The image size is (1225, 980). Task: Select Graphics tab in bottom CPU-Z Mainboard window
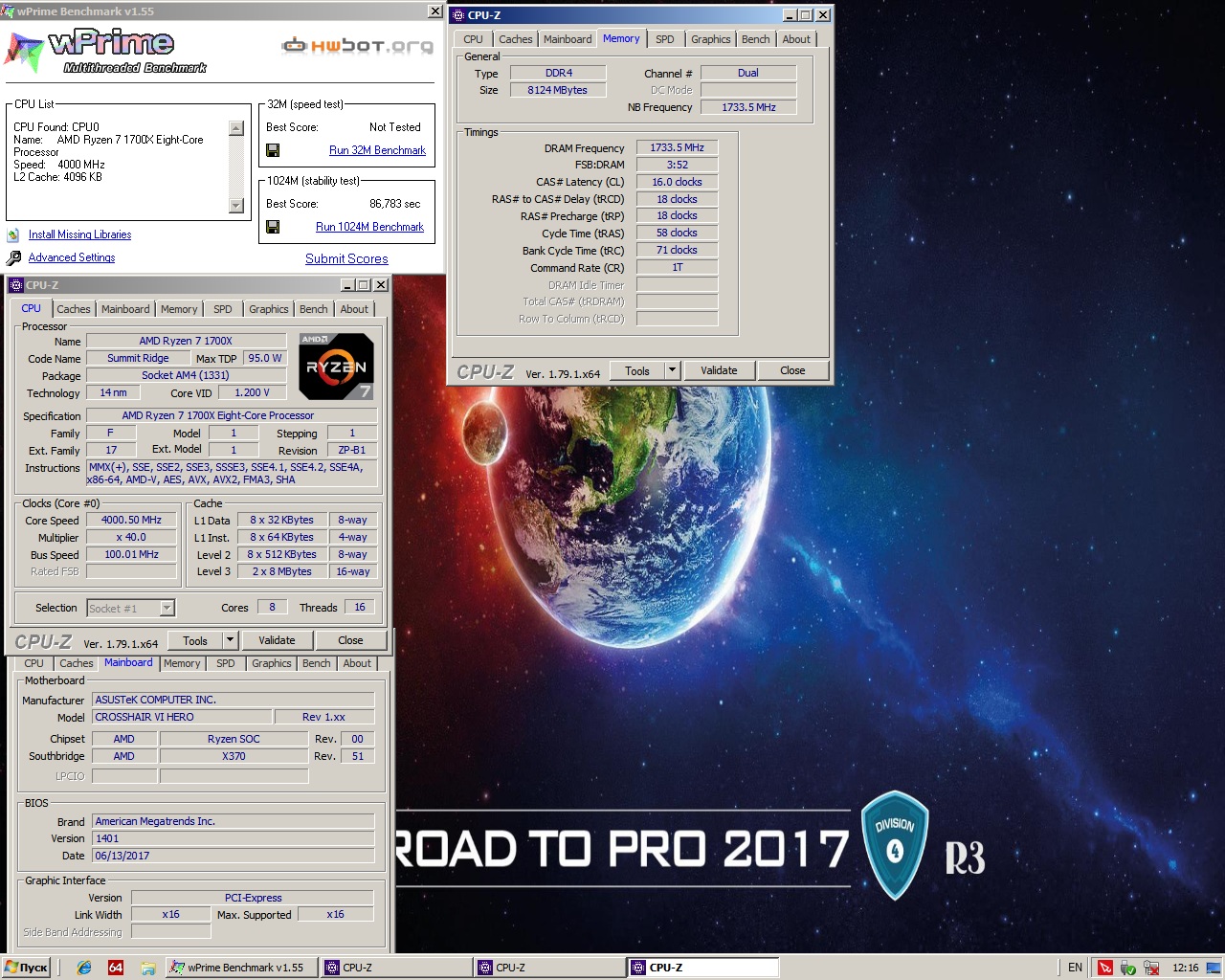coord(271,663)
